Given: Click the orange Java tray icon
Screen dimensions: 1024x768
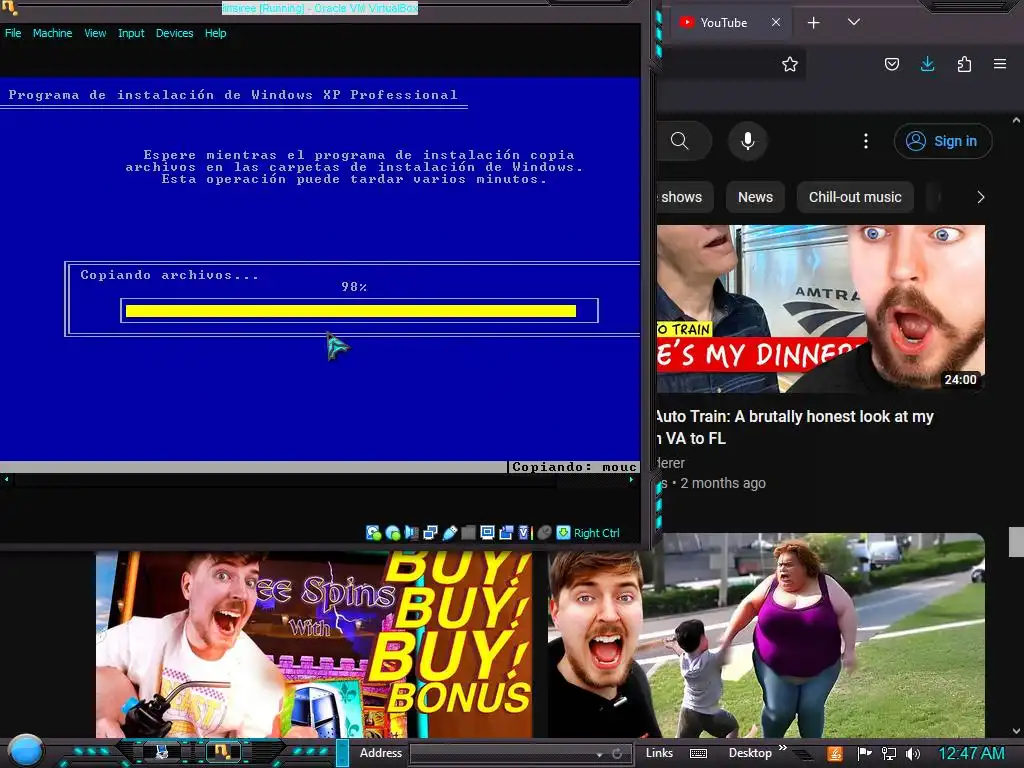Looking at the screenshot, I should click(x=835, y=754).
